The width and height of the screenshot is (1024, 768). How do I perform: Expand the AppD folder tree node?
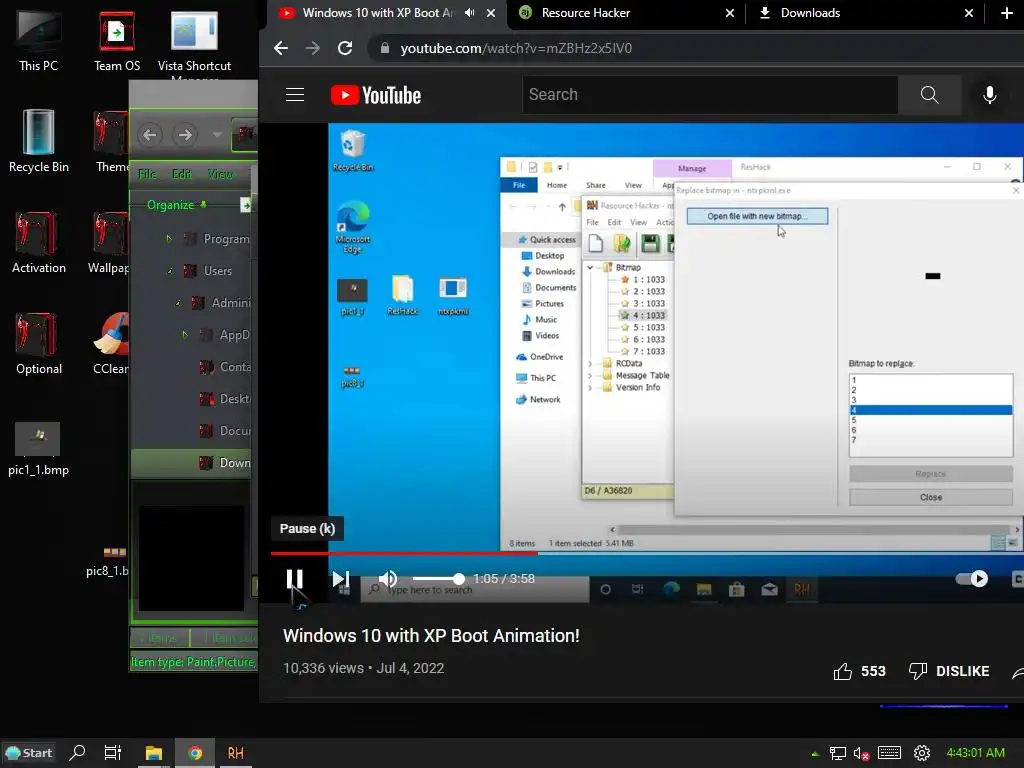click(x=185, y=335)
